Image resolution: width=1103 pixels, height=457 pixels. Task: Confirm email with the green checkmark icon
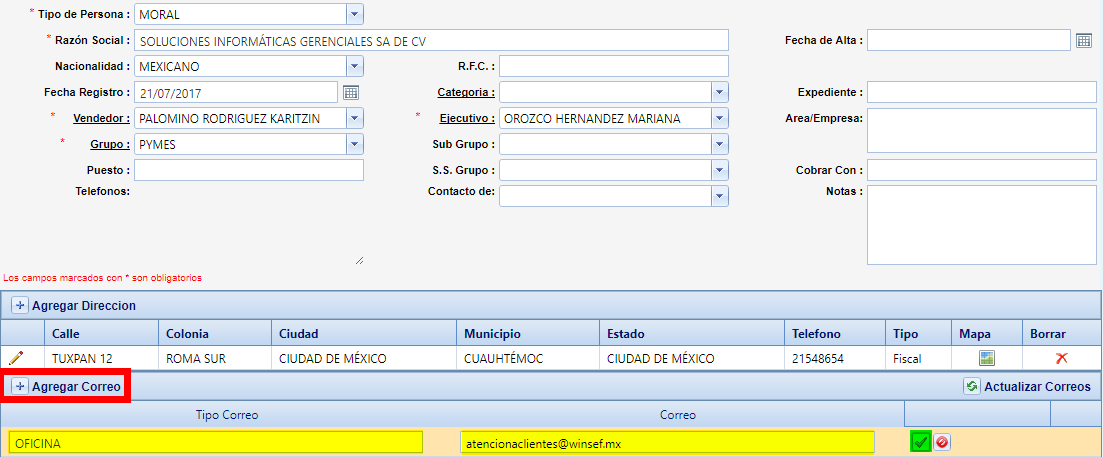tap(920, 442)
